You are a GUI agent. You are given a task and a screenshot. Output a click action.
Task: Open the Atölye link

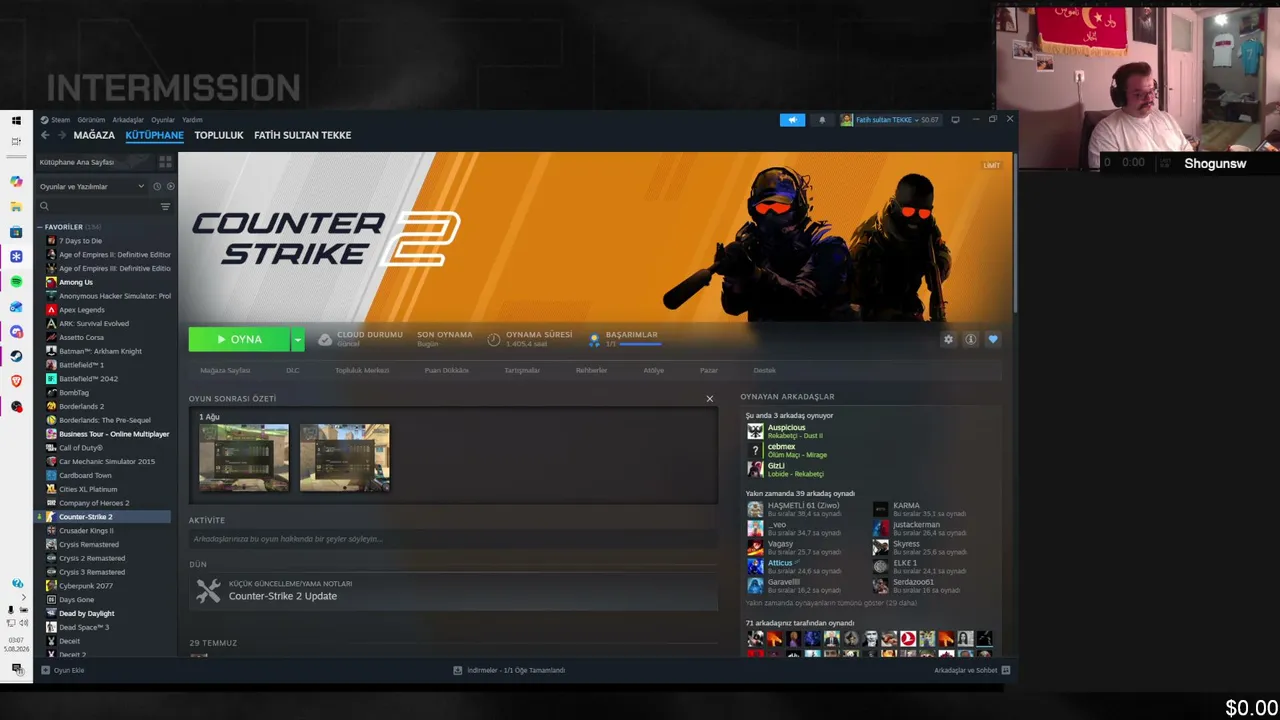[653, 370]
